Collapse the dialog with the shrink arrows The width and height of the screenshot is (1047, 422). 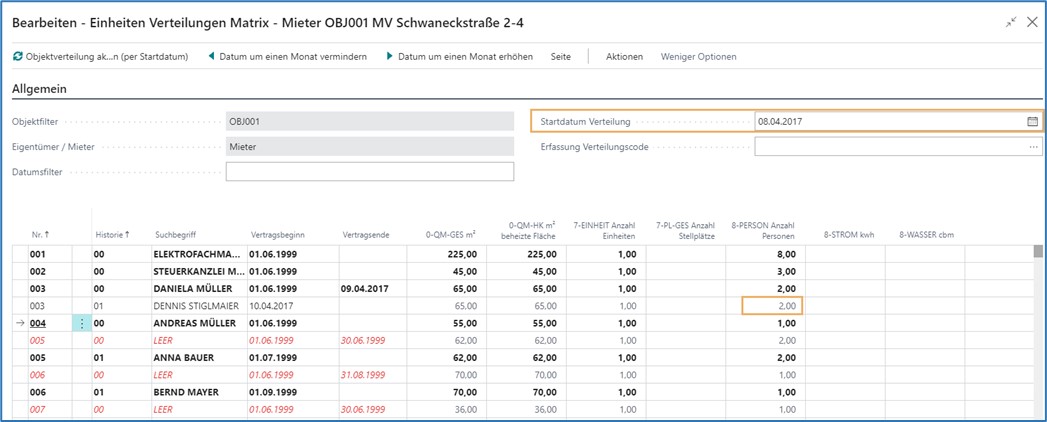1010,23
